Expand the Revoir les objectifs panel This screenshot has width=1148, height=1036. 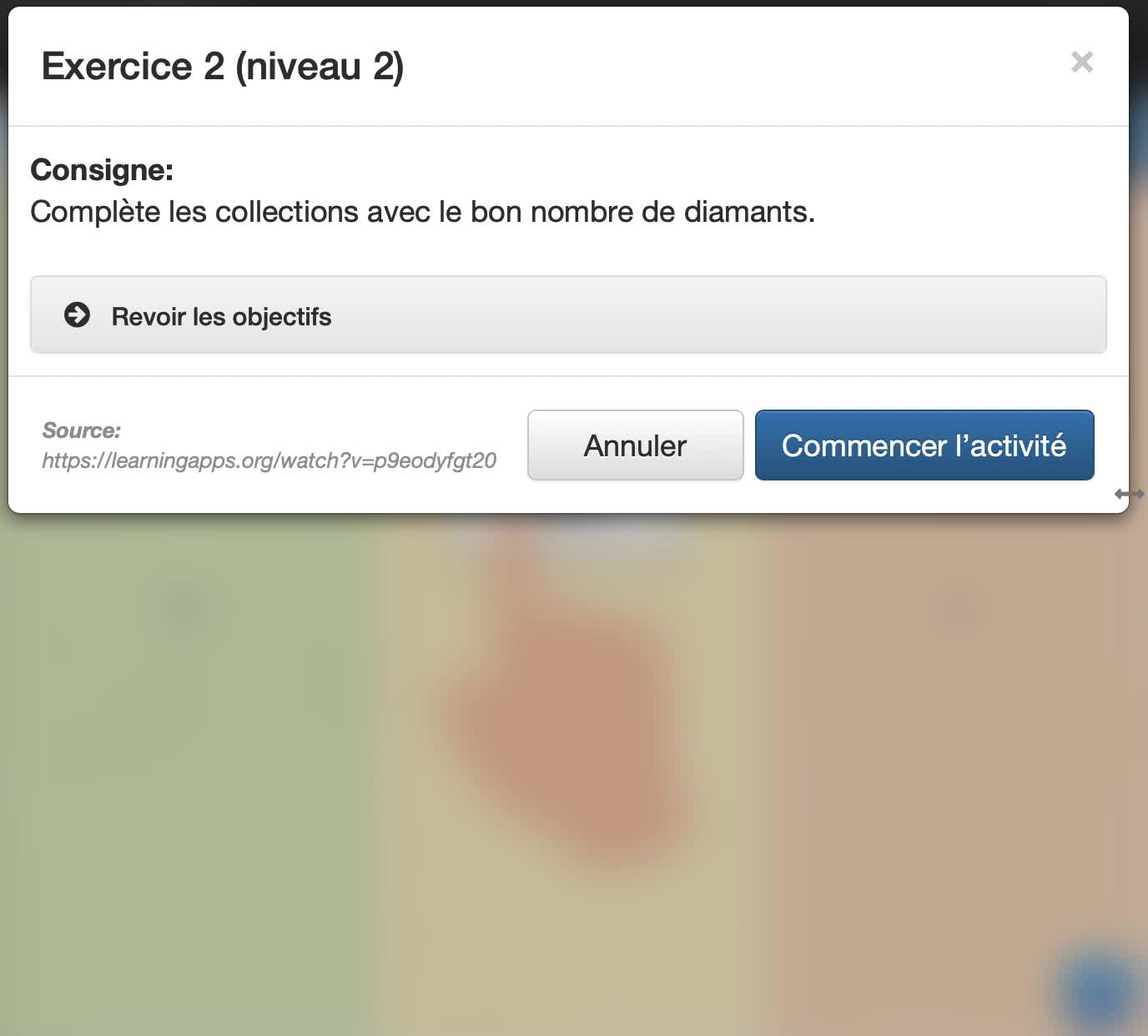point(568,315)
